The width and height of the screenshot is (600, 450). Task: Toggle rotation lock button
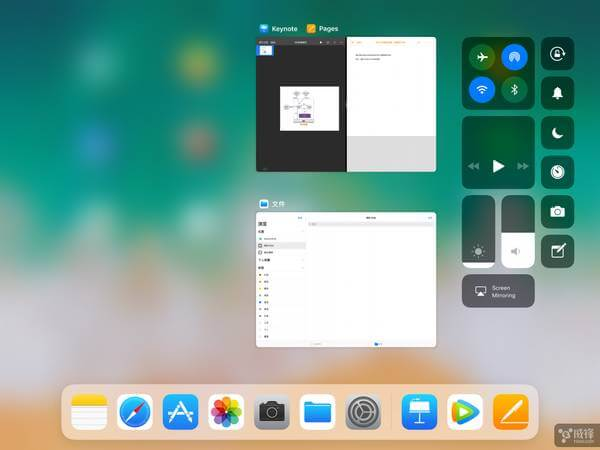[557, 54]
